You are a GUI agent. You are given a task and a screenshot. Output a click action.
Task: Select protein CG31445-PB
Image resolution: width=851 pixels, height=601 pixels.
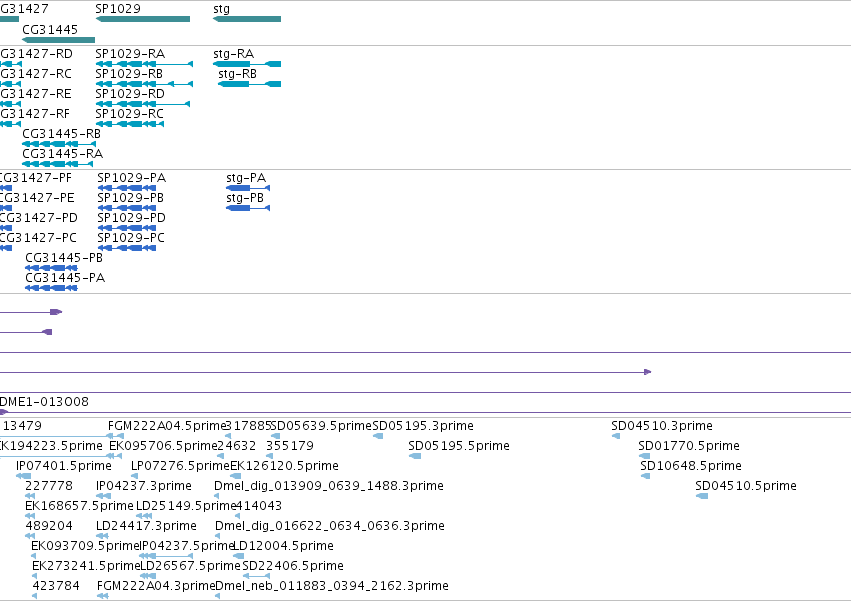tap(52, 268)
